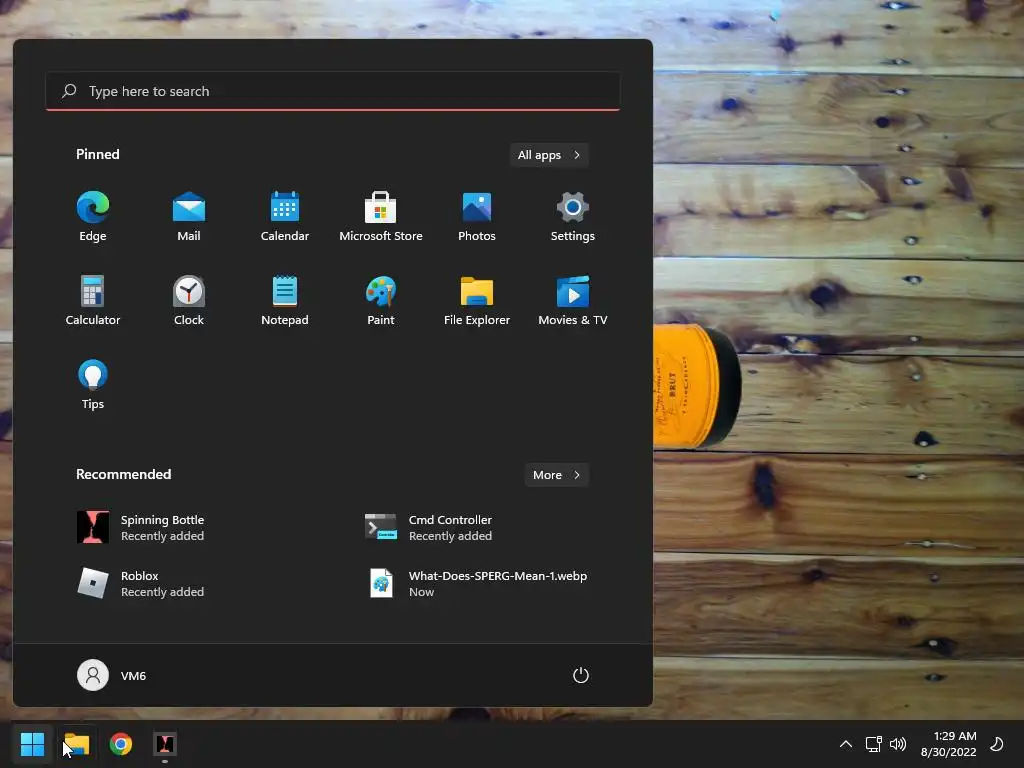Open File Explorer from the pinned grid
Image resolution: width=1024 pixels, height=768 pixels.
tap(477, 300)
